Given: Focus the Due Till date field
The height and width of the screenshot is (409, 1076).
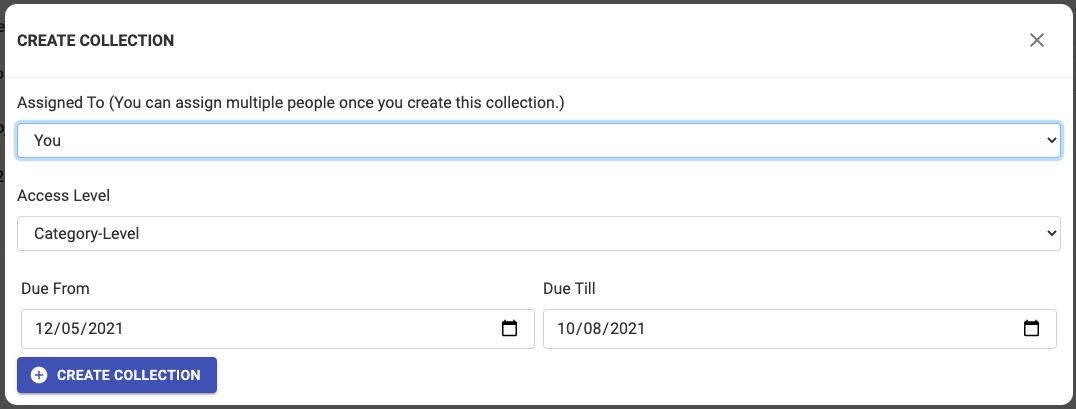Looking at the screenshot, I should tap(780, 328).
